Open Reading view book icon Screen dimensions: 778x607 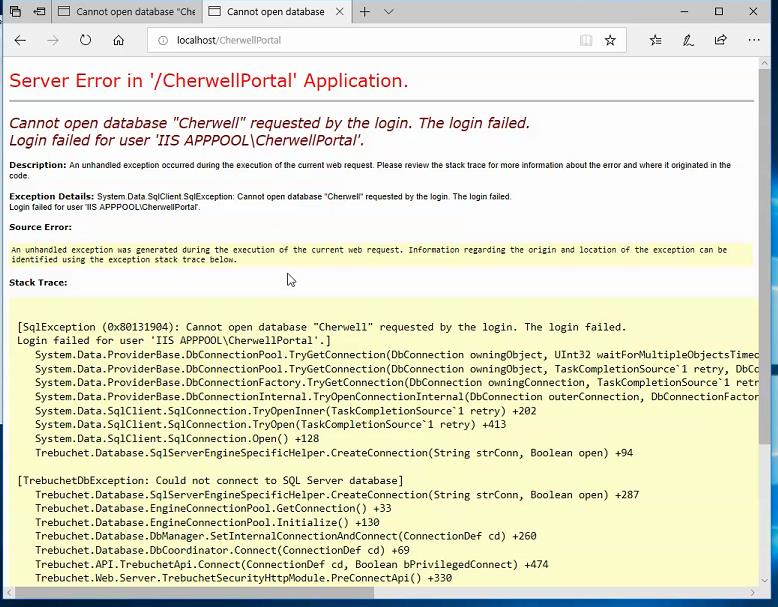[x=586, y=40]
